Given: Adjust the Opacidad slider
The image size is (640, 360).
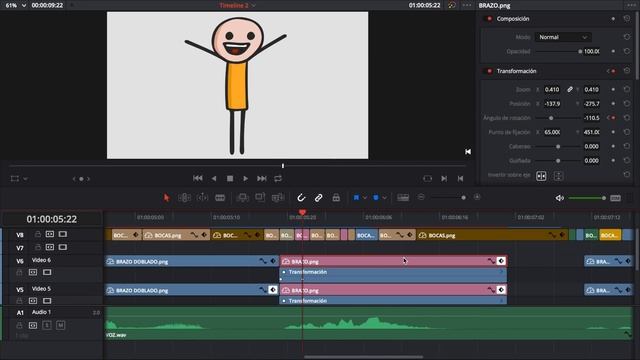Looking at the screenshot, I should (x=558, y=51).
